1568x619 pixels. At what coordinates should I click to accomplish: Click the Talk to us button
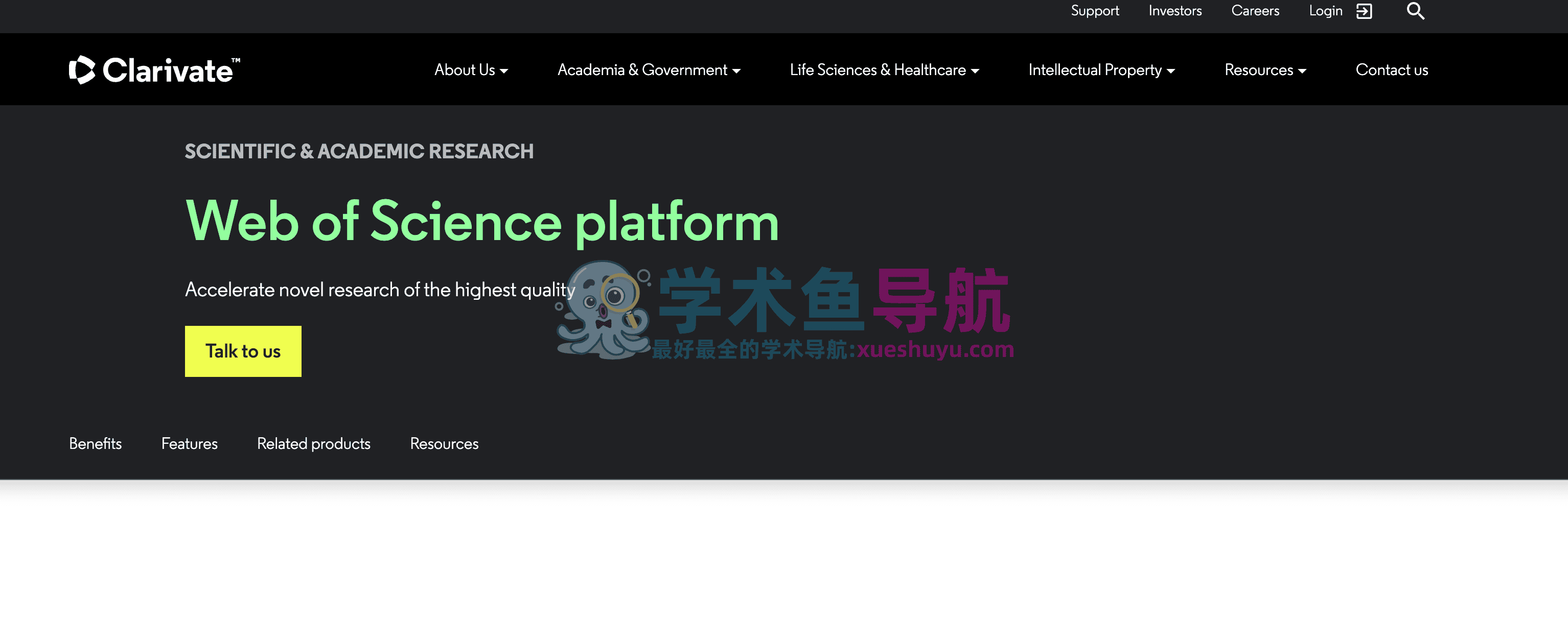[242, 351]
